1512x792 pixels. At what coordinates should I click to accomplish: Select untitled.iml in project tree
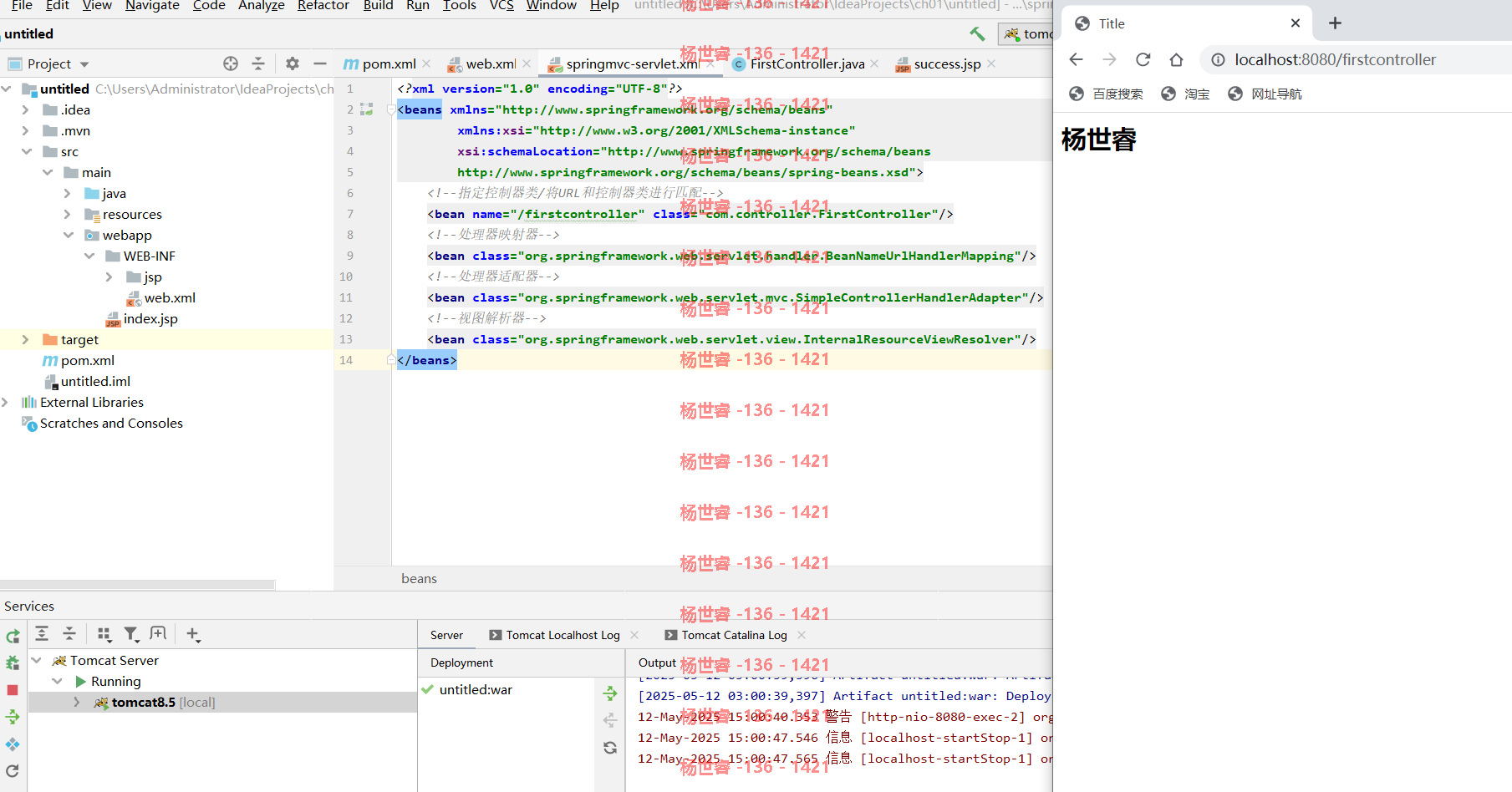click(x=95, y=381)
